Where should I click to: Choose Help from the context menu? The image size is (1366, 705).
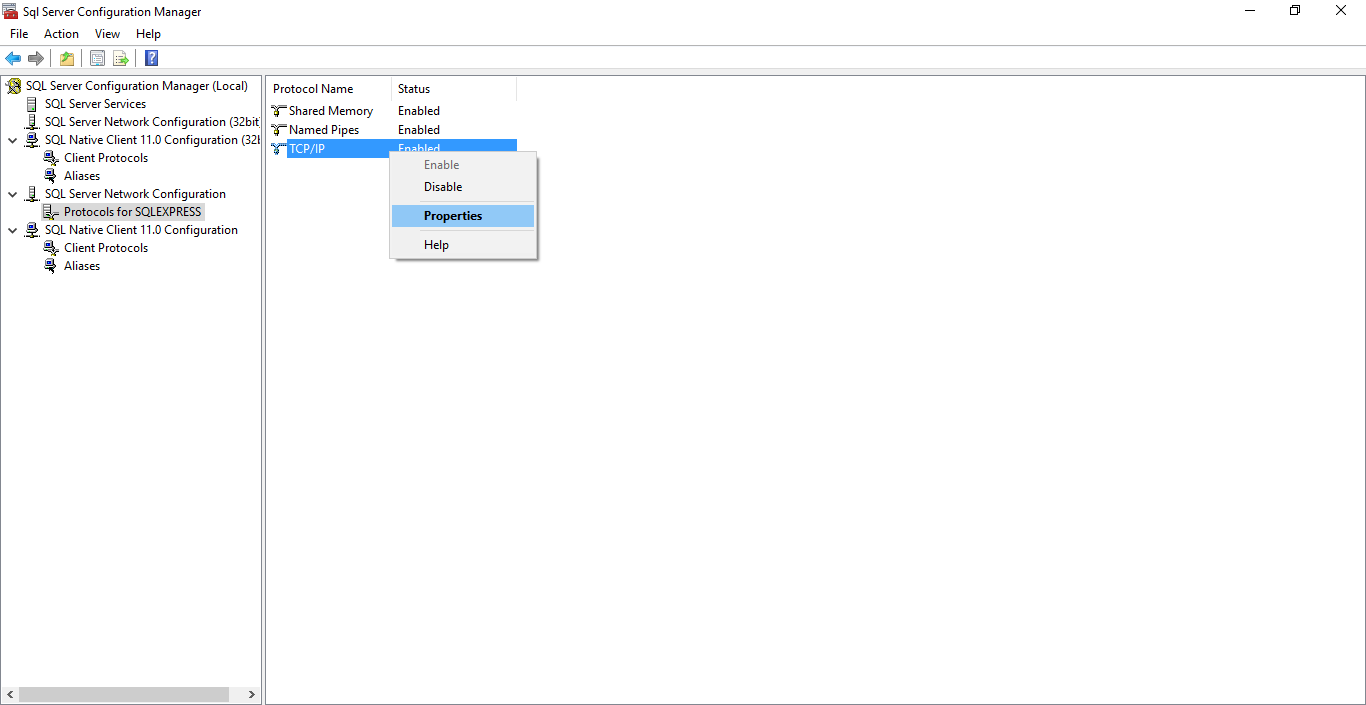(x=462, y=245)
